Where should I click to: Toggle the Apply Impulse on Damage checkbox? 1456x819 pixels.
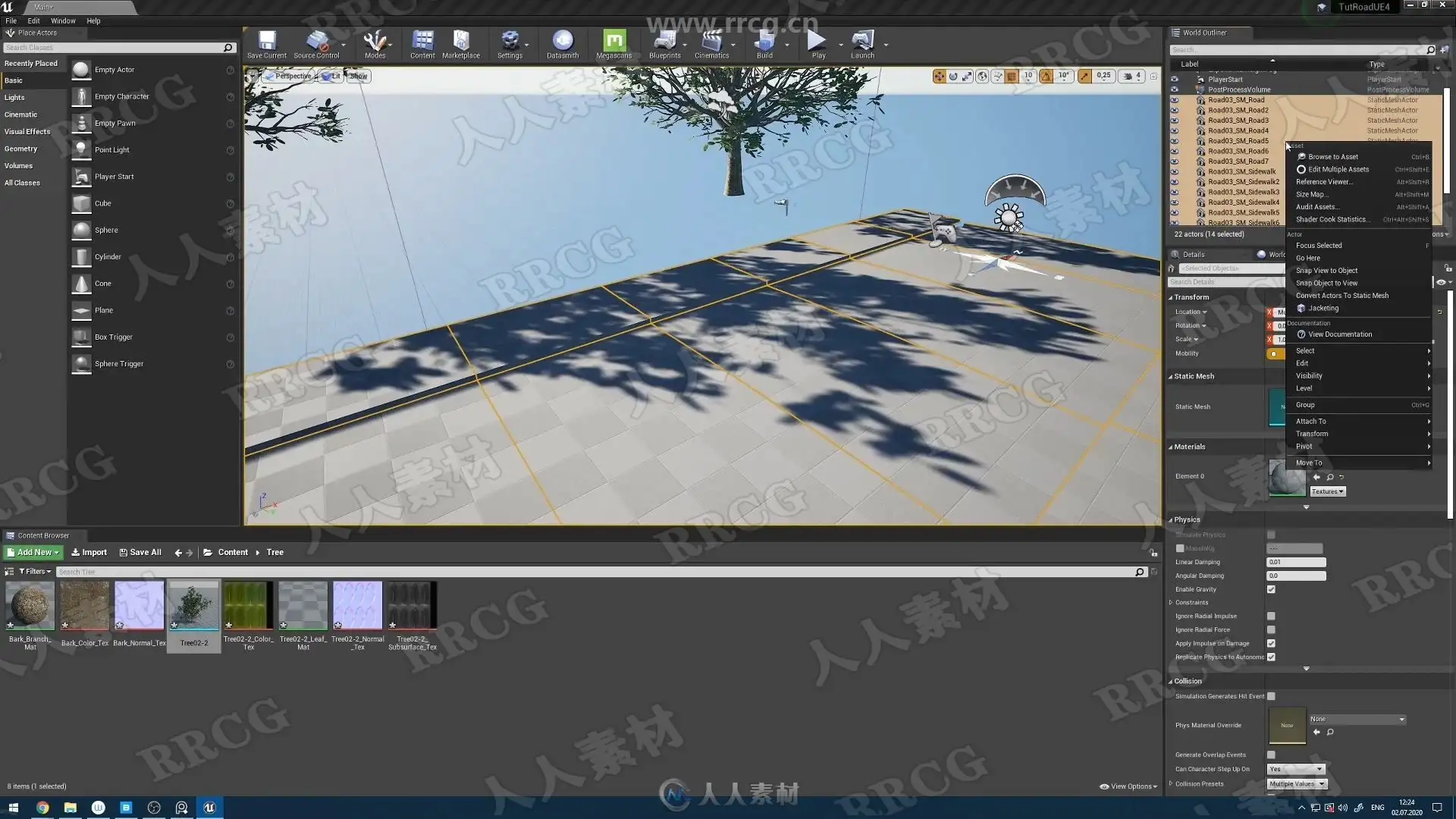point(1271,643)
